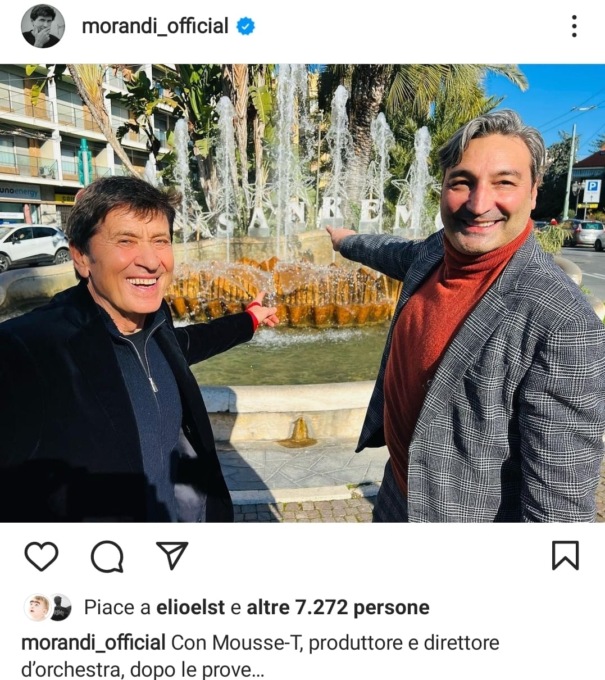Click morandi_official username in caption
This screenshot has height=680, width=605.
[93, 643]
